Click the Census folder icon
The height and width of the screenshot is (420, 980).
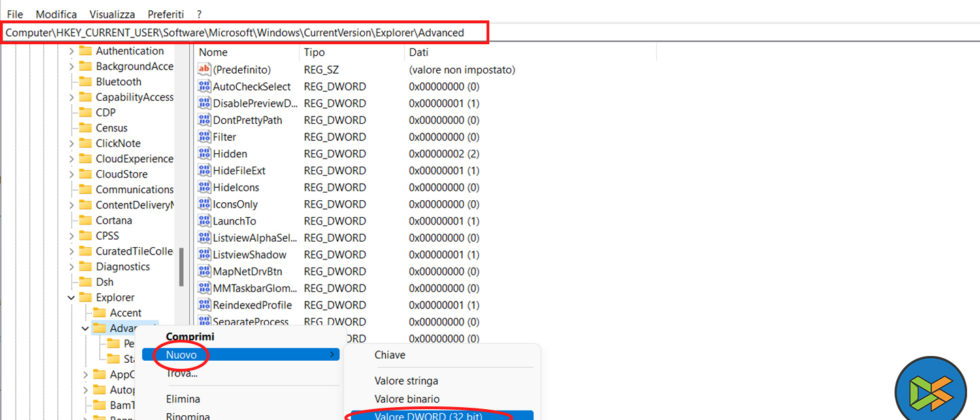coord(85,128)
